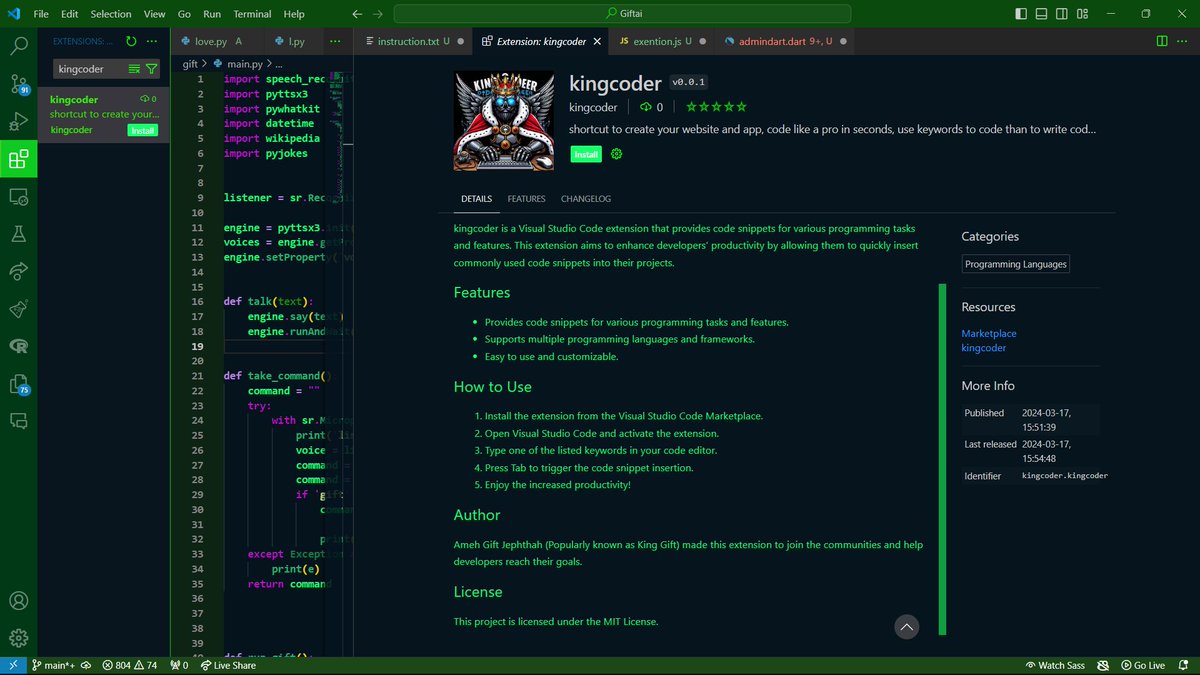The height and width of the screenshot is (675, 1200).
Task: Open the Manage gear in activity bar
Action: tap(18, 638)
